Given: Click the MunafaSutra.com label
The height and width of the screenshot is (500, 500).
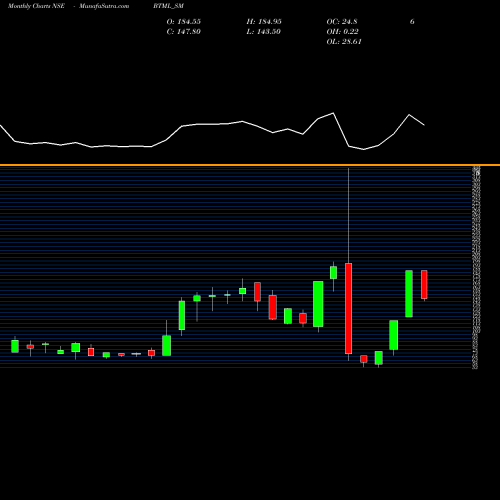Looking at the screenshot, I should tap(104, 6).
